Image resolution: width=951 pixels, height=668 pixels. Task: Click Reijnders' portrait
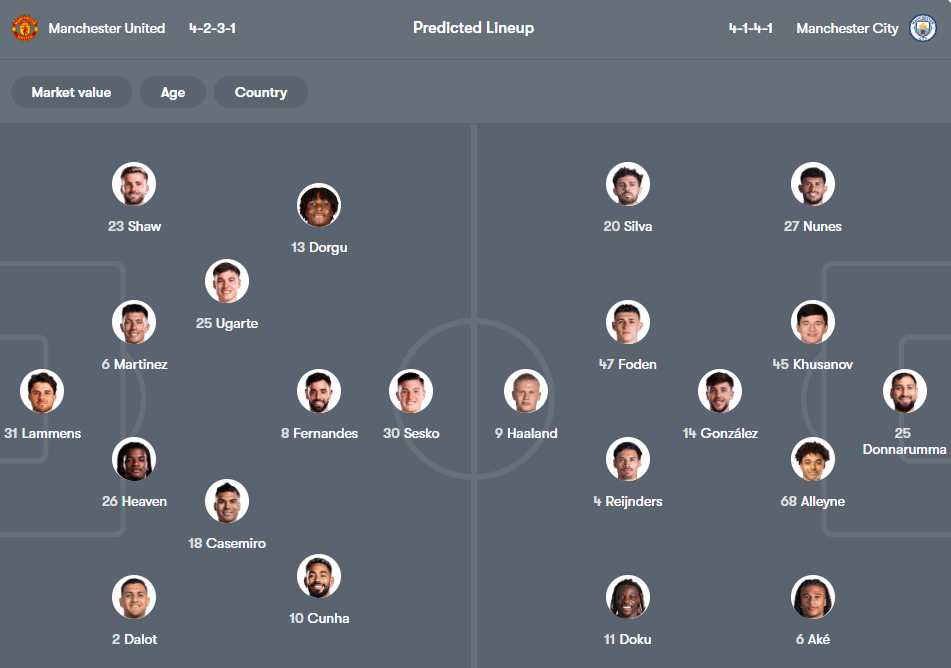[627, 459]
